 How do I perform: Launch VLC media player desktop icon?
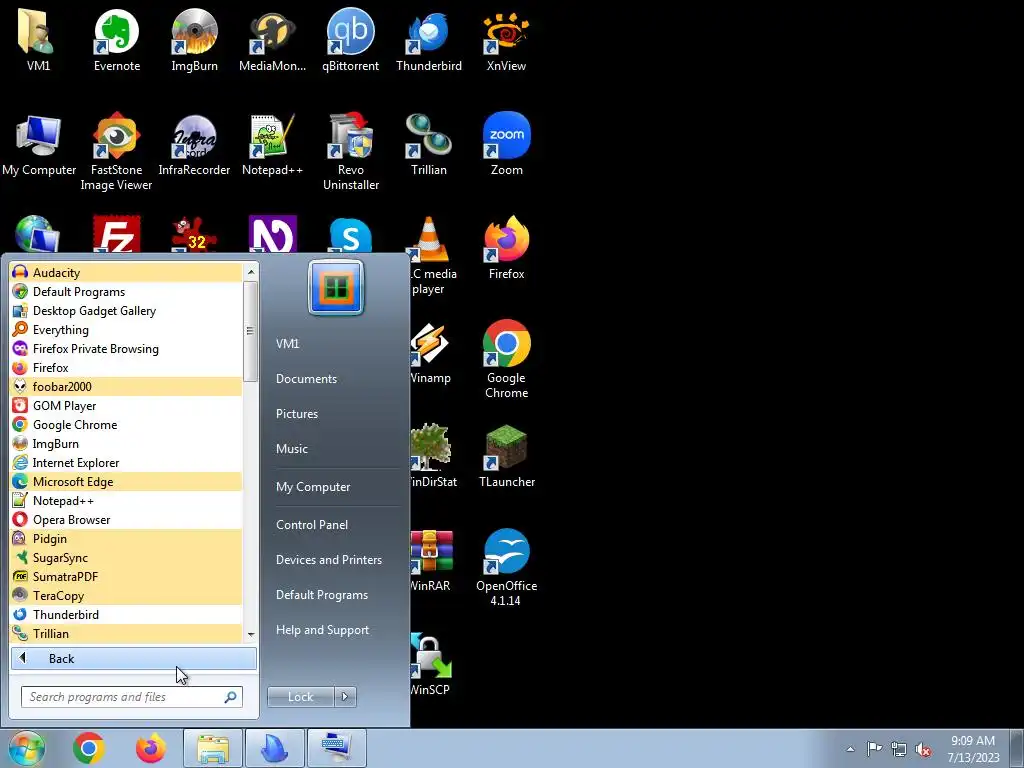(x=434, y=255)
